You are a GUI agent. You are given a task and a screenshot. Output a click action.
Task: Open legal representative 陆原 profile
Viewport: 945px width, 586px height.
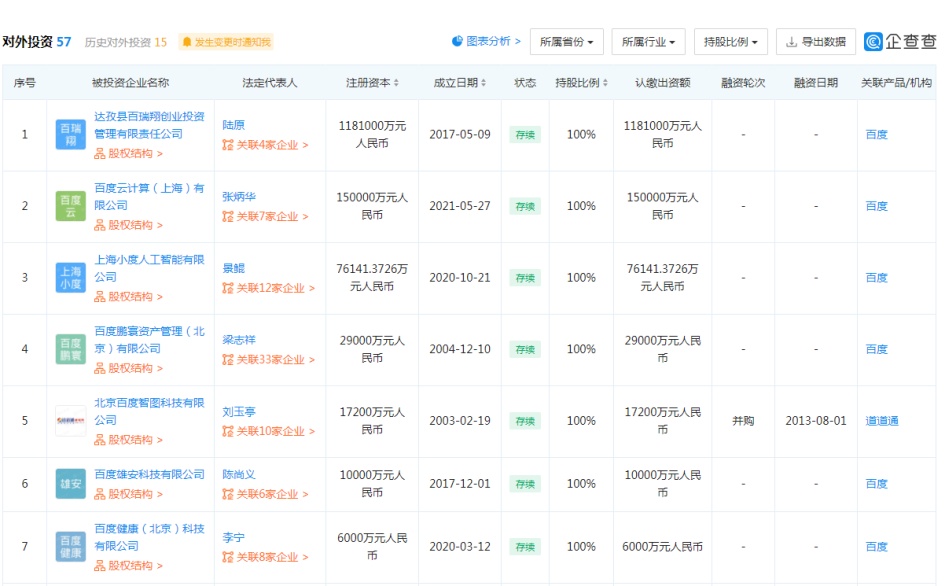point(233,125)
